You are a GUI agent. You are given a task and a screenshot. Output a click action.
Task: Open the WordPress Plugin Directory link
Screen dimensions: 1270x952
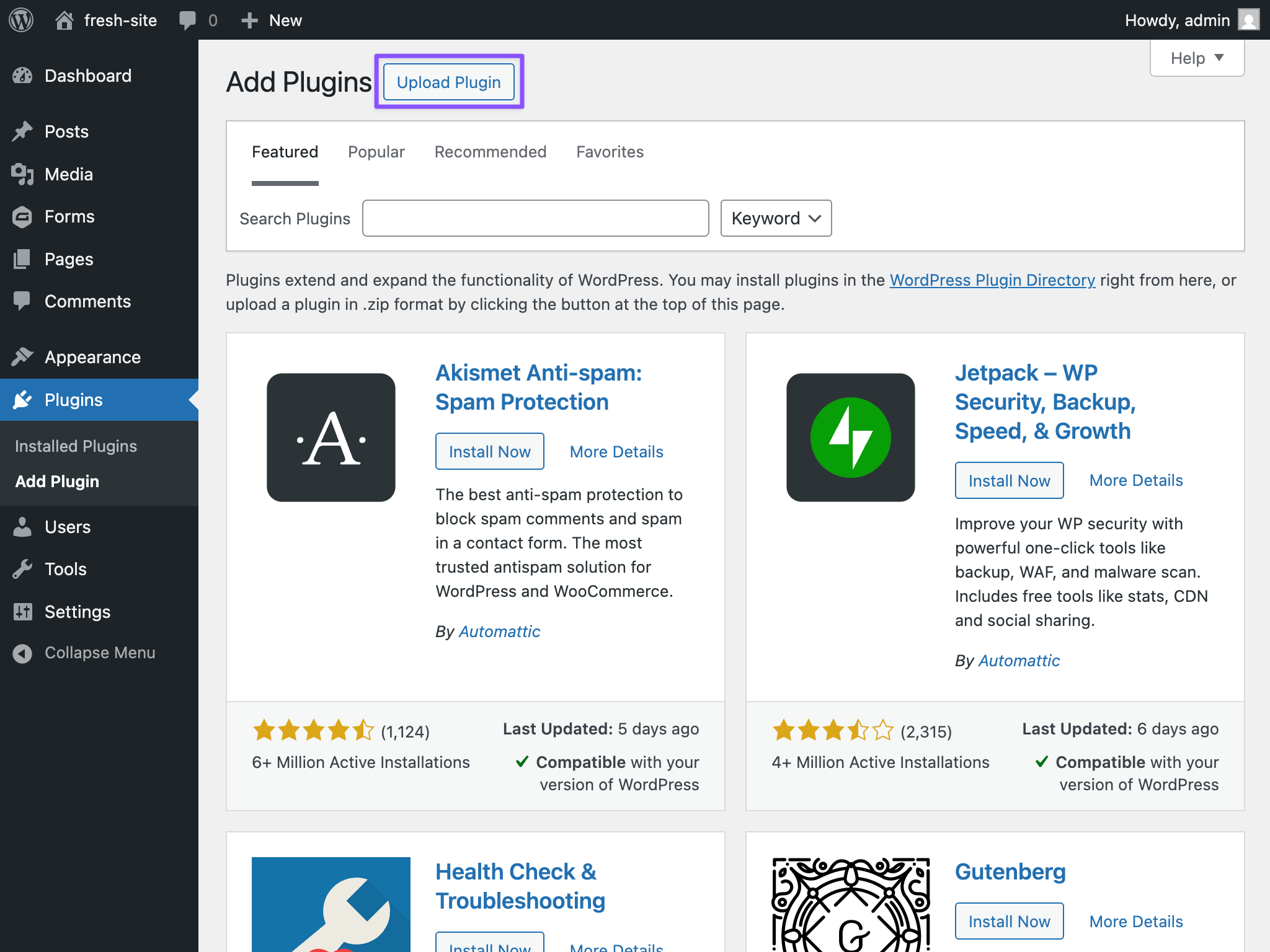click(x=992, y=280)
